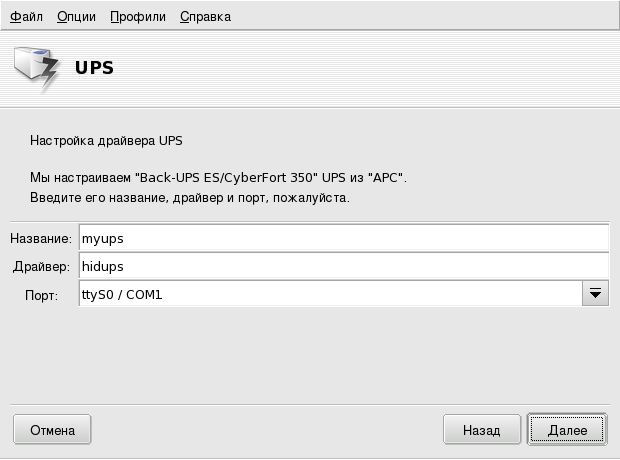
Task: Click the Драйвер: label
Action: tap(41, 266)
